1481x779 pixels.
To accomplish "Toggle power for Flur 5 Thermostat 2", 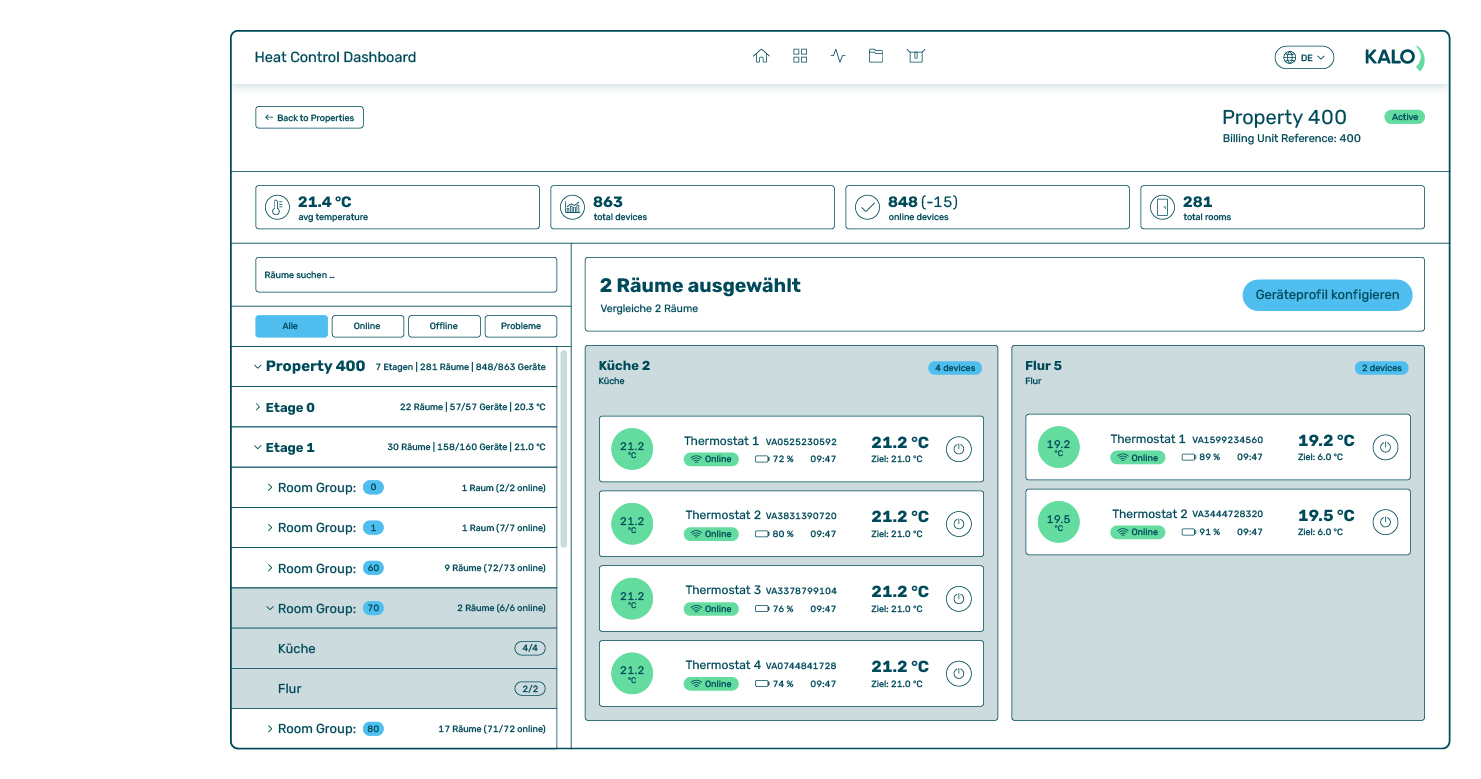I will [1385, 522].
